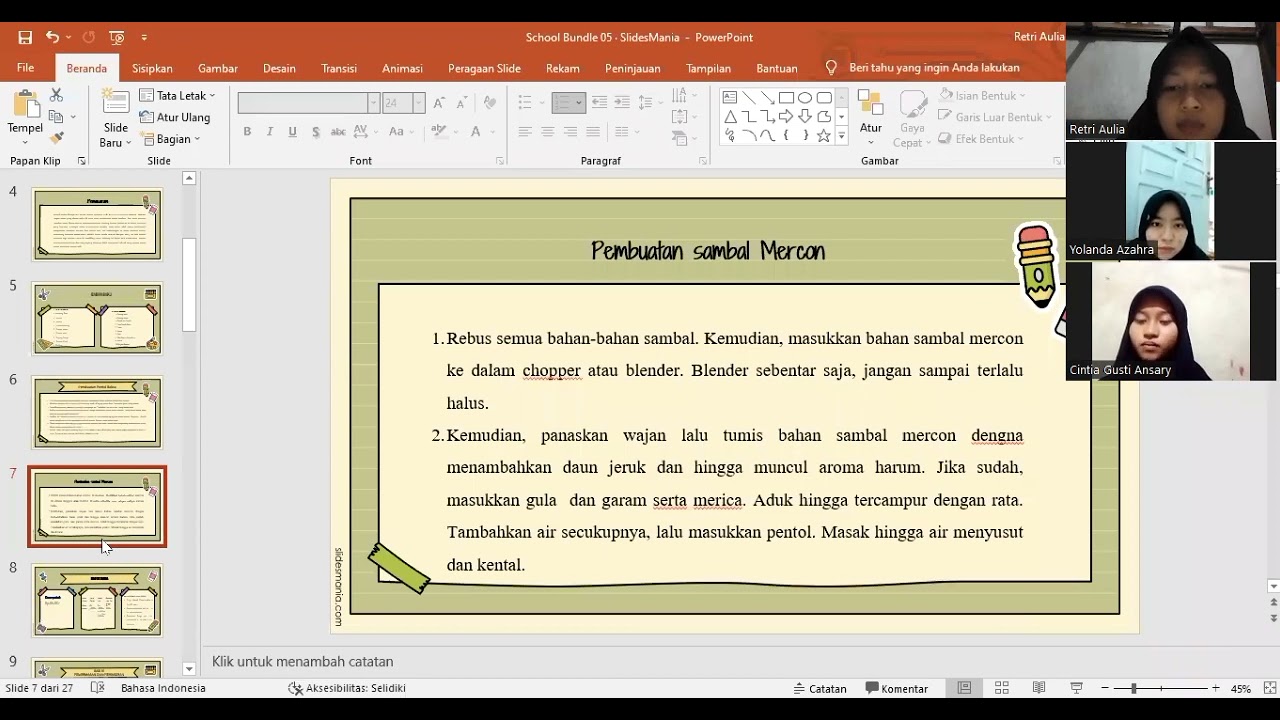Select slide 8 thumbnail
The width and height of the screenshot is (1280, 720).
[97, 601]
